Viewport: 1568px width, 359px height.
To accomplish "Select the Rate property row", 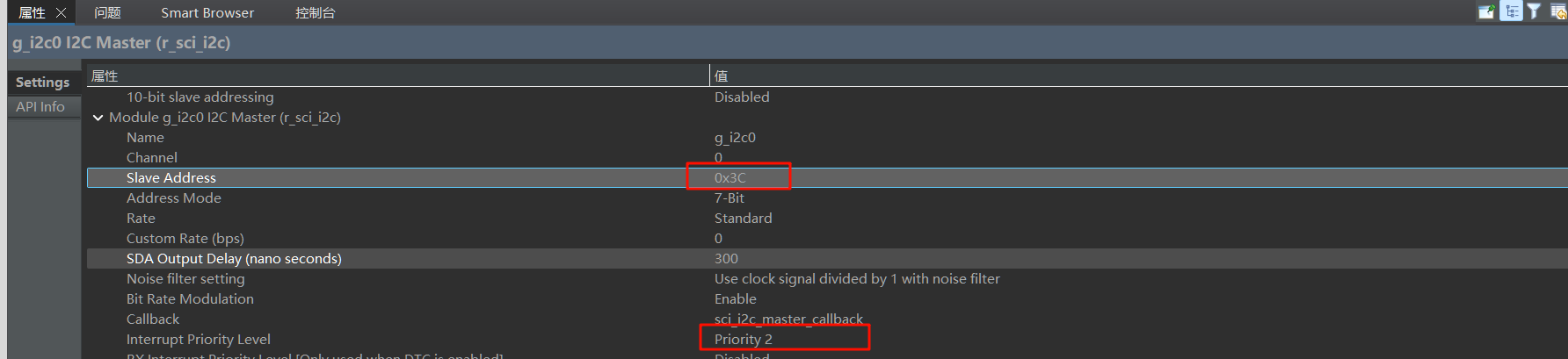I will click(141, 218).
